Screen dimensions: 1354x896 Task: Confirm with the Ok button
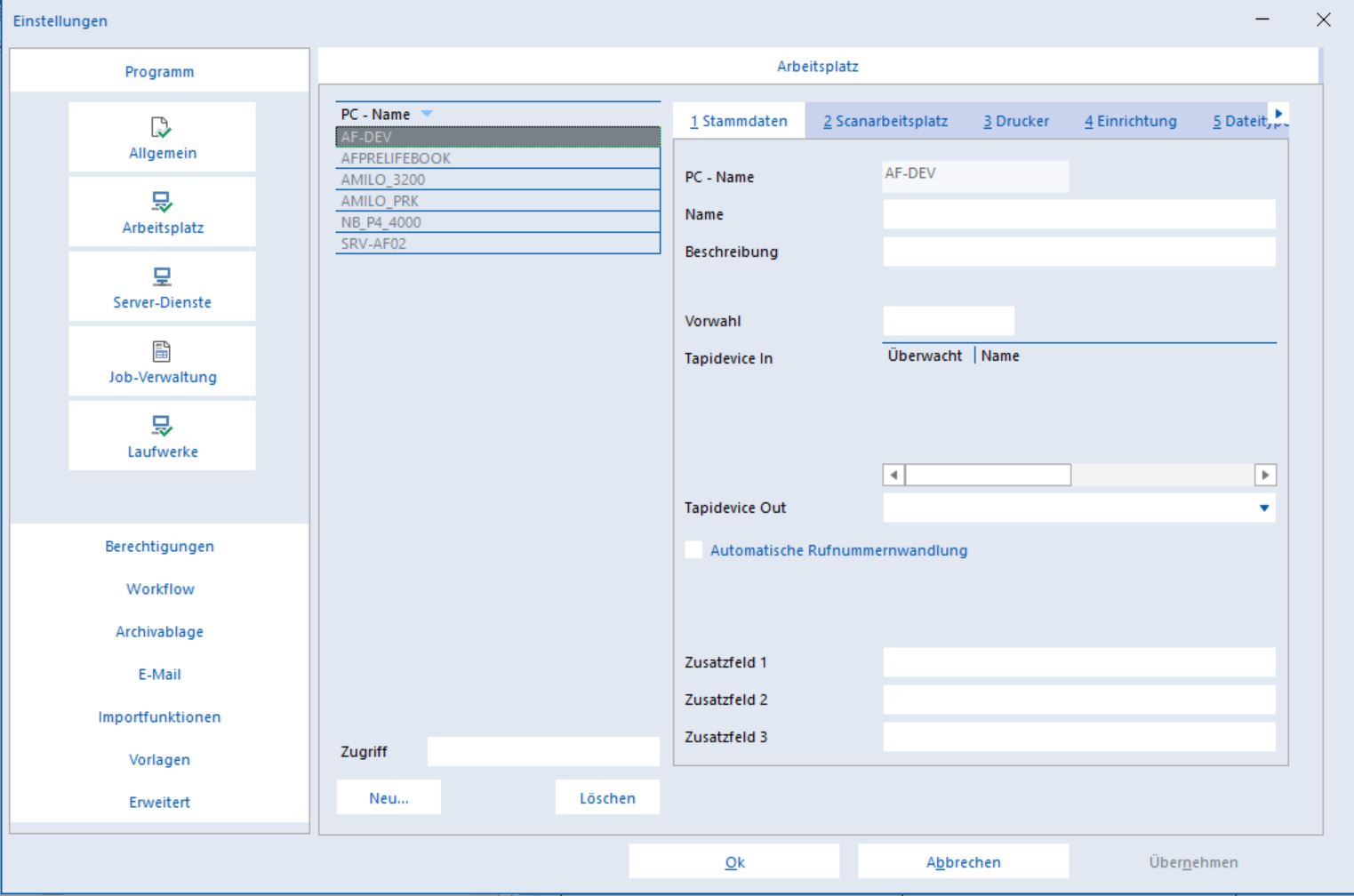734,861
